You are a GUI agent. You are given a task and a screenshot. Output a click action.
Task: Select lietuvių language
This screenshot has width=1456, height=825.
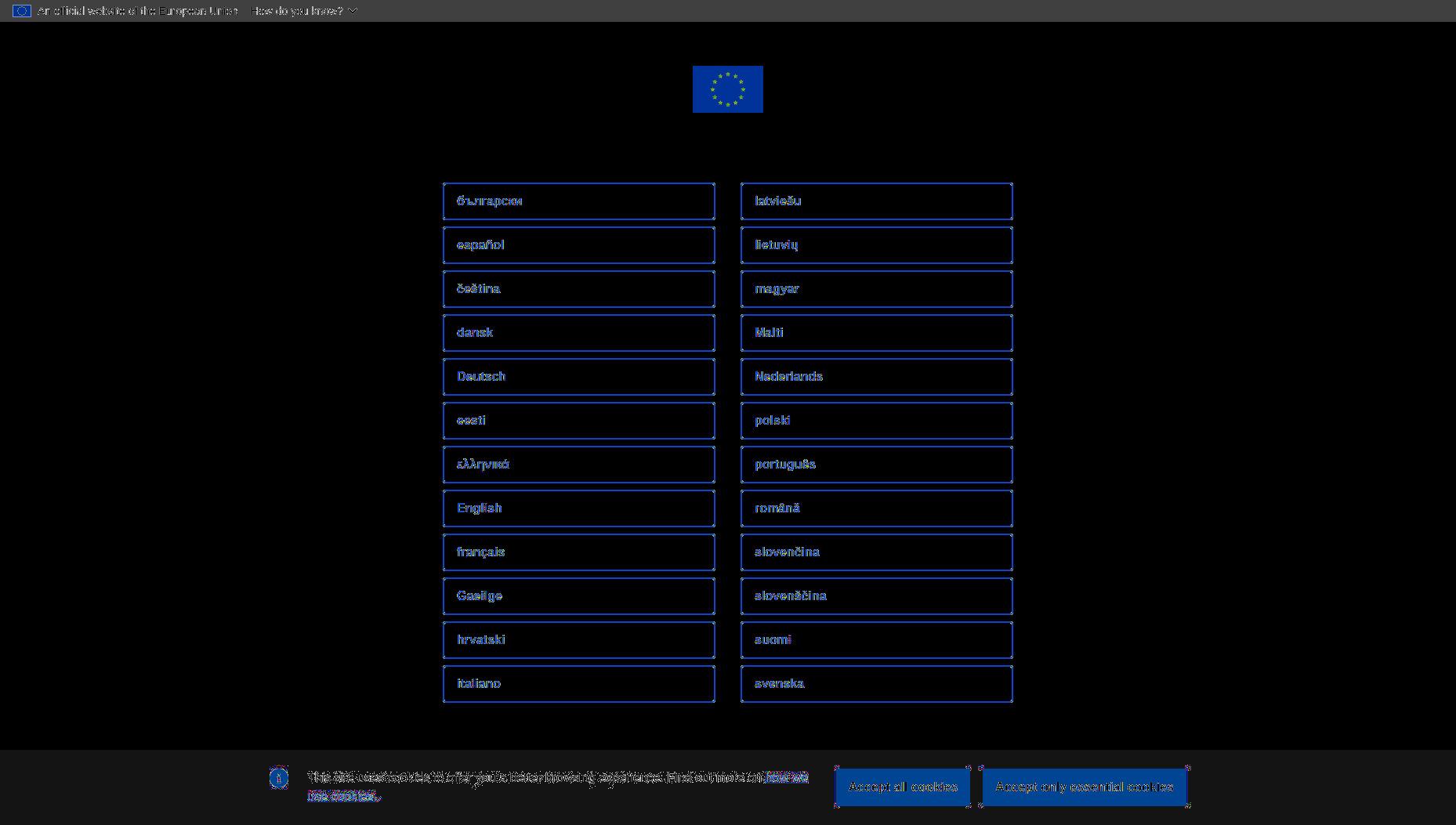pos(877,245)
